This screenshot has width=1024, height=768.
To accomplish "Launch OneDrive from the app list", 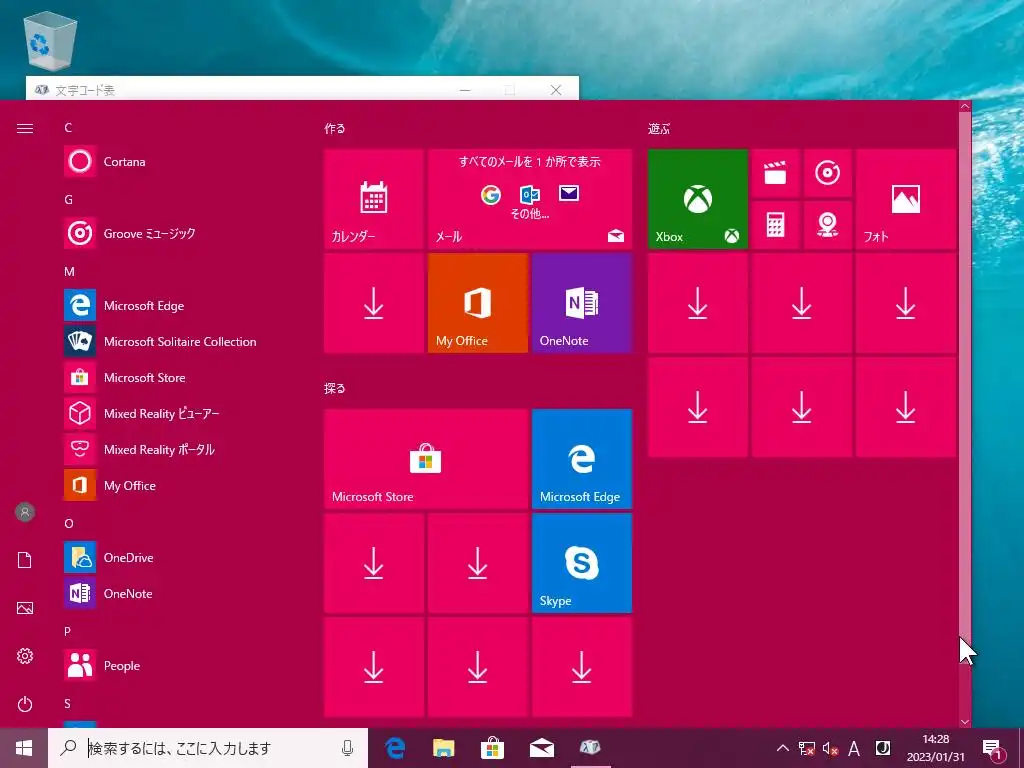I will click(x=176, y=557).
